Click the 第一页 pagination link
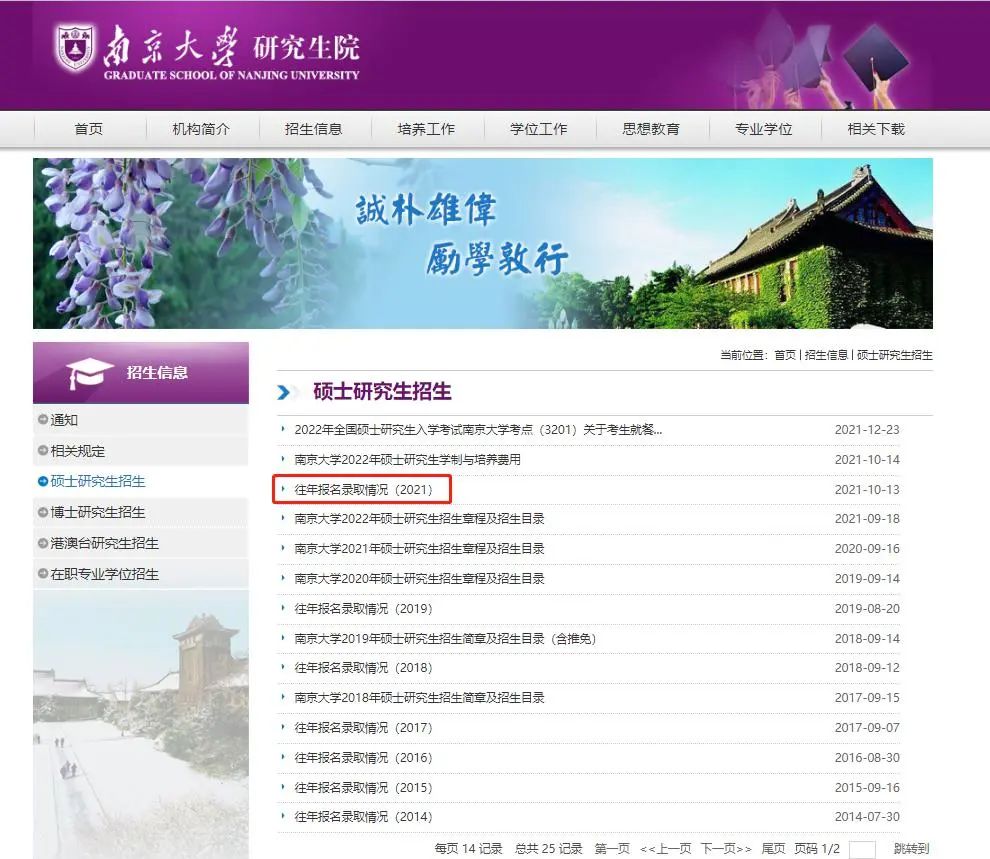 point(612,849)
